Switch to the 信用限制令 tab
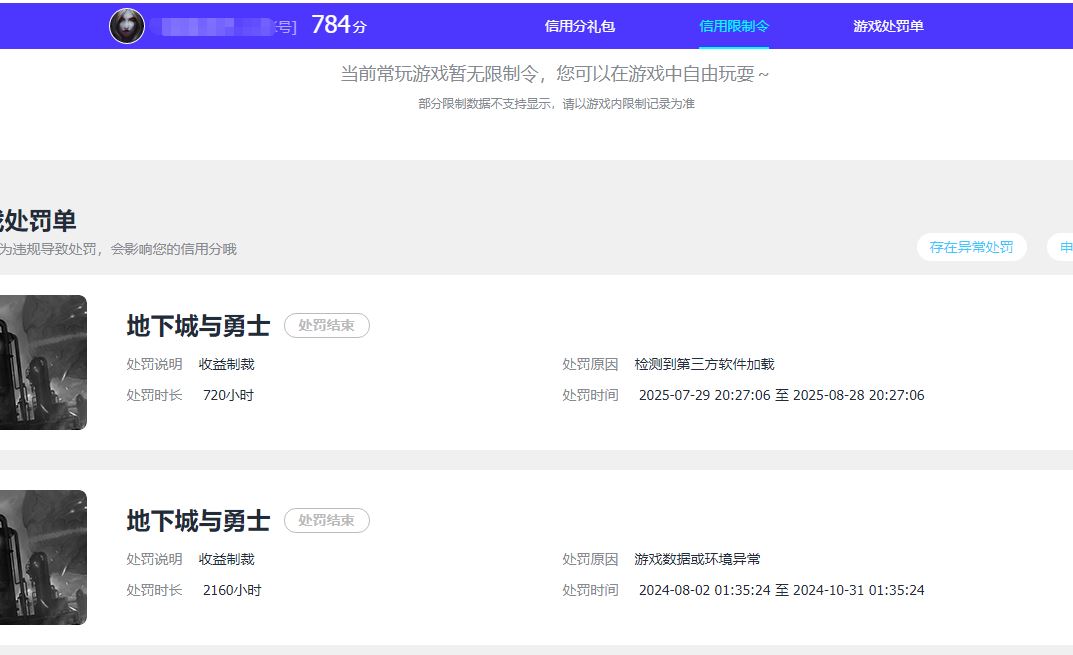 [734, 27]
